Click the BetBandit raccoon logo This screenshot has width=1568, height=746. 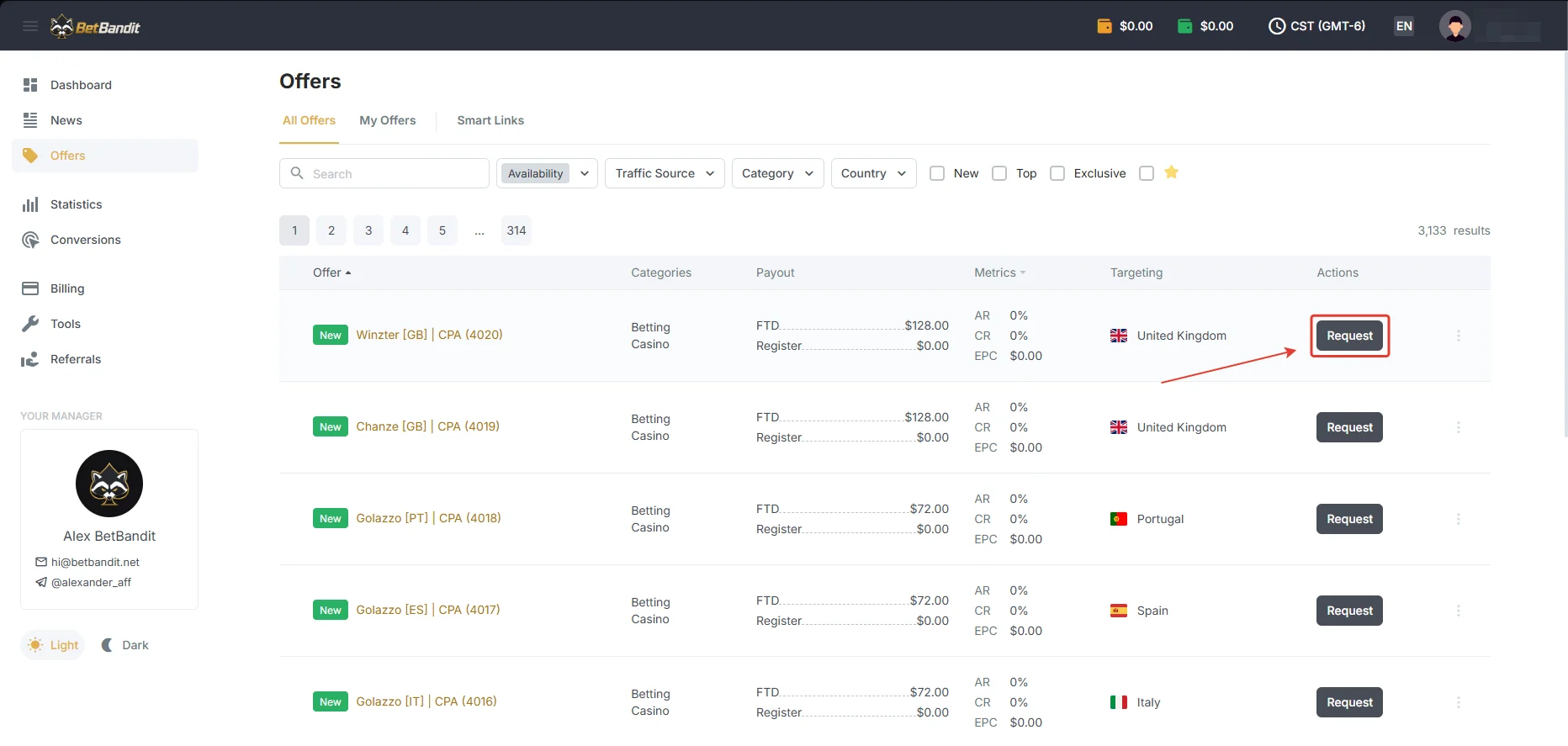(95, 27)
